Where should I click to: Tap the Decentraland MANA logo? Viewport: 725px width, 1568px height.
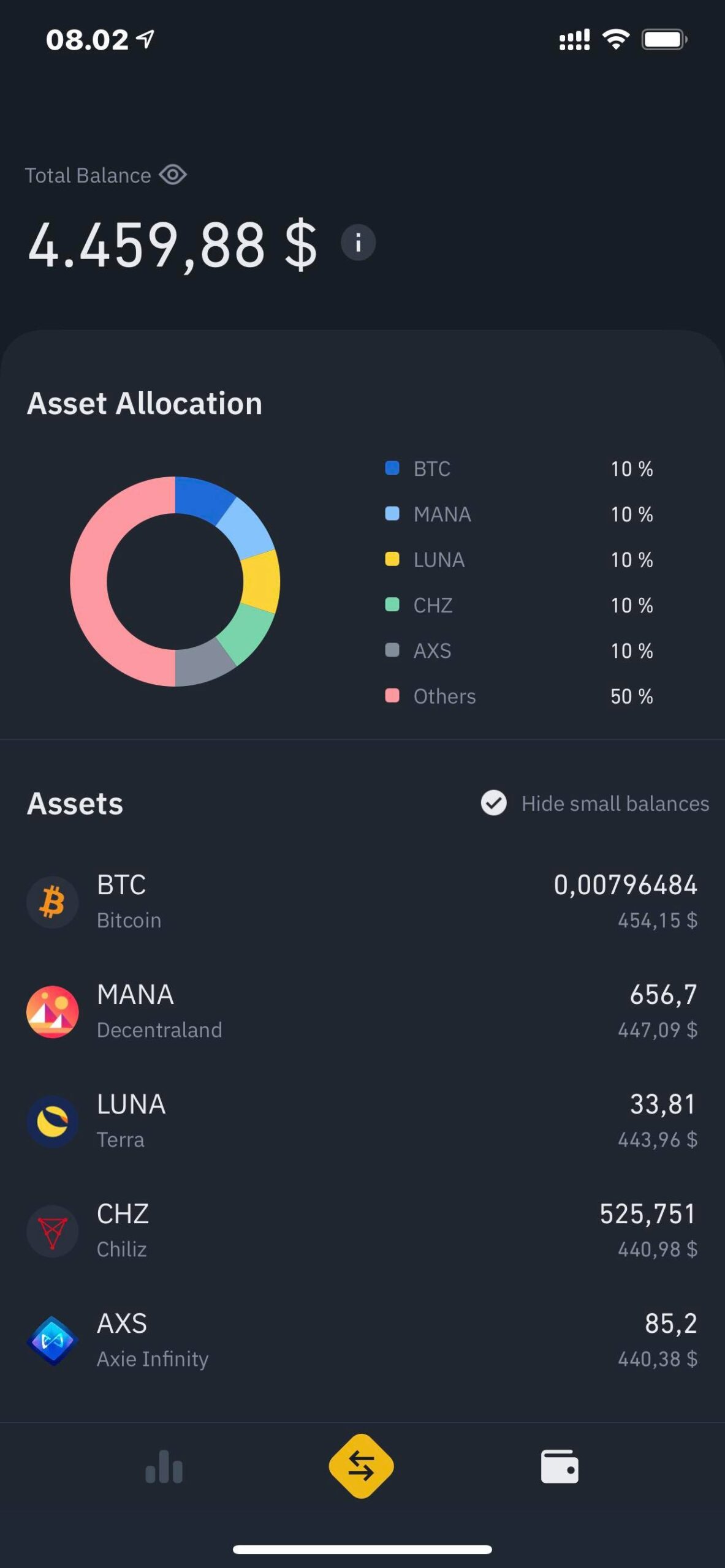52,1011
